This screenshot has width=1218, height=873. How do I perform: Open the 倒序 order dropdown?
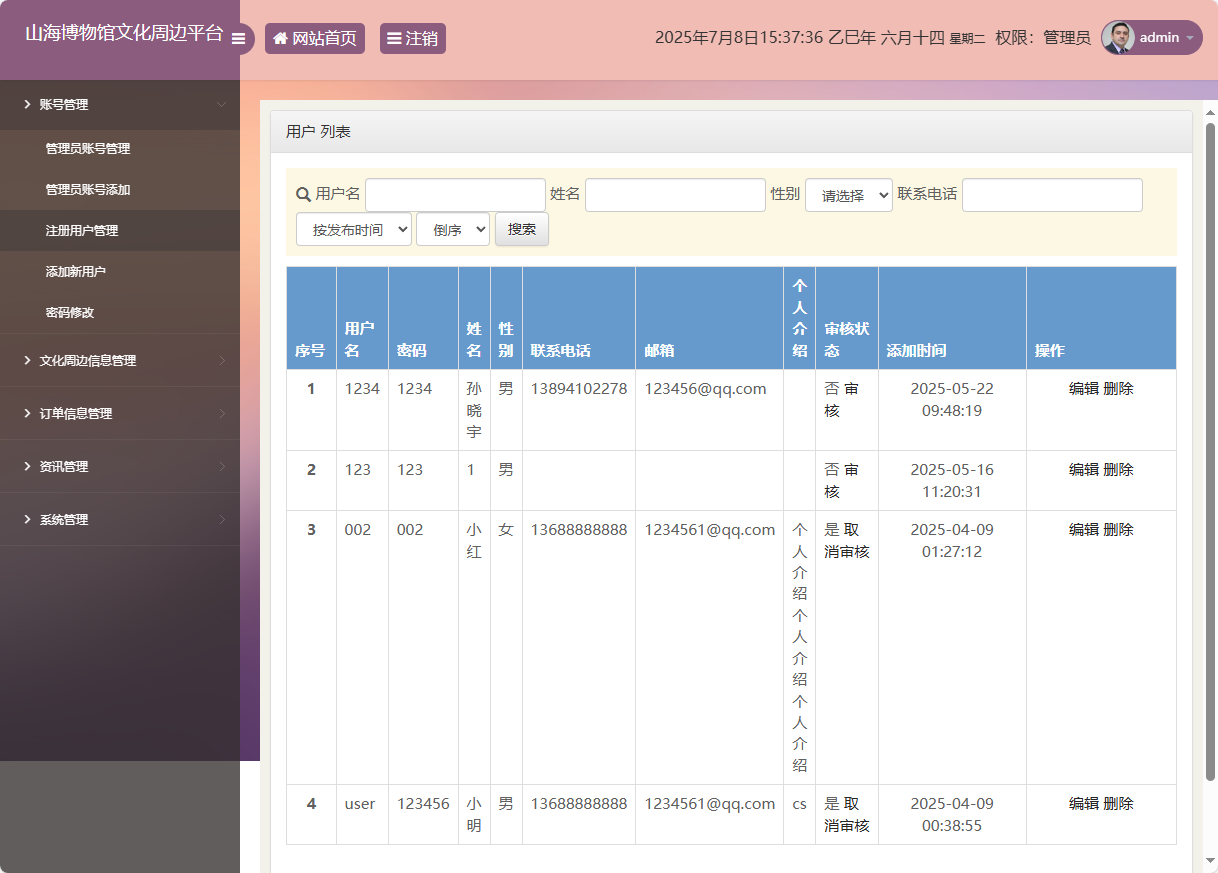tap(452, 229)
